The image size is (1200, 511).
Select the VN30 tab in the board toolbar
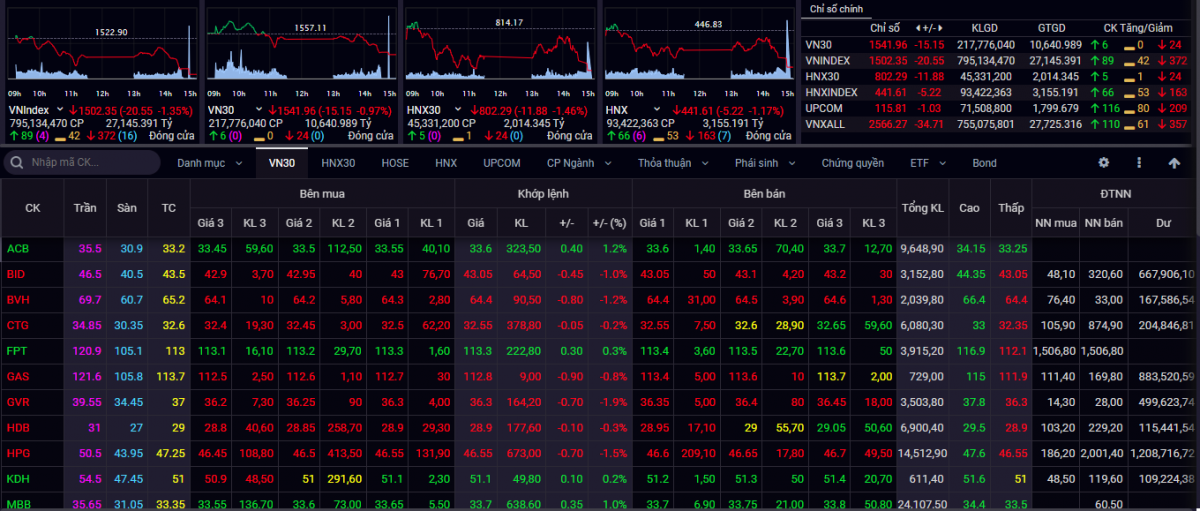coord(282,162)
